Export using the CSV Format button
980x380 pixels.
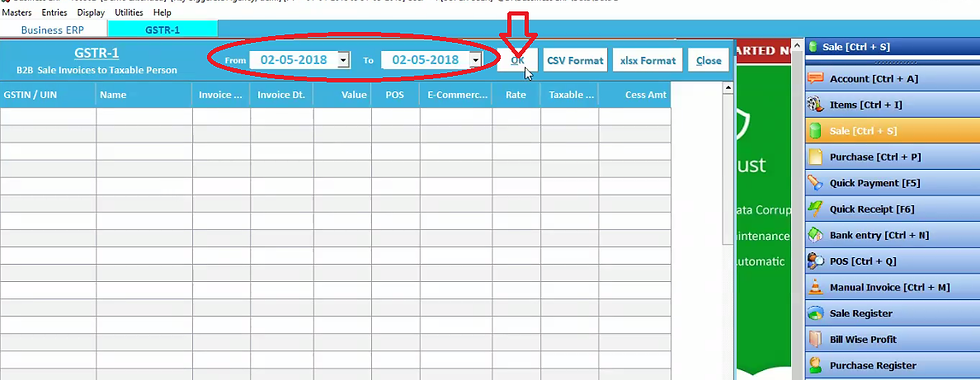[575, 61]
